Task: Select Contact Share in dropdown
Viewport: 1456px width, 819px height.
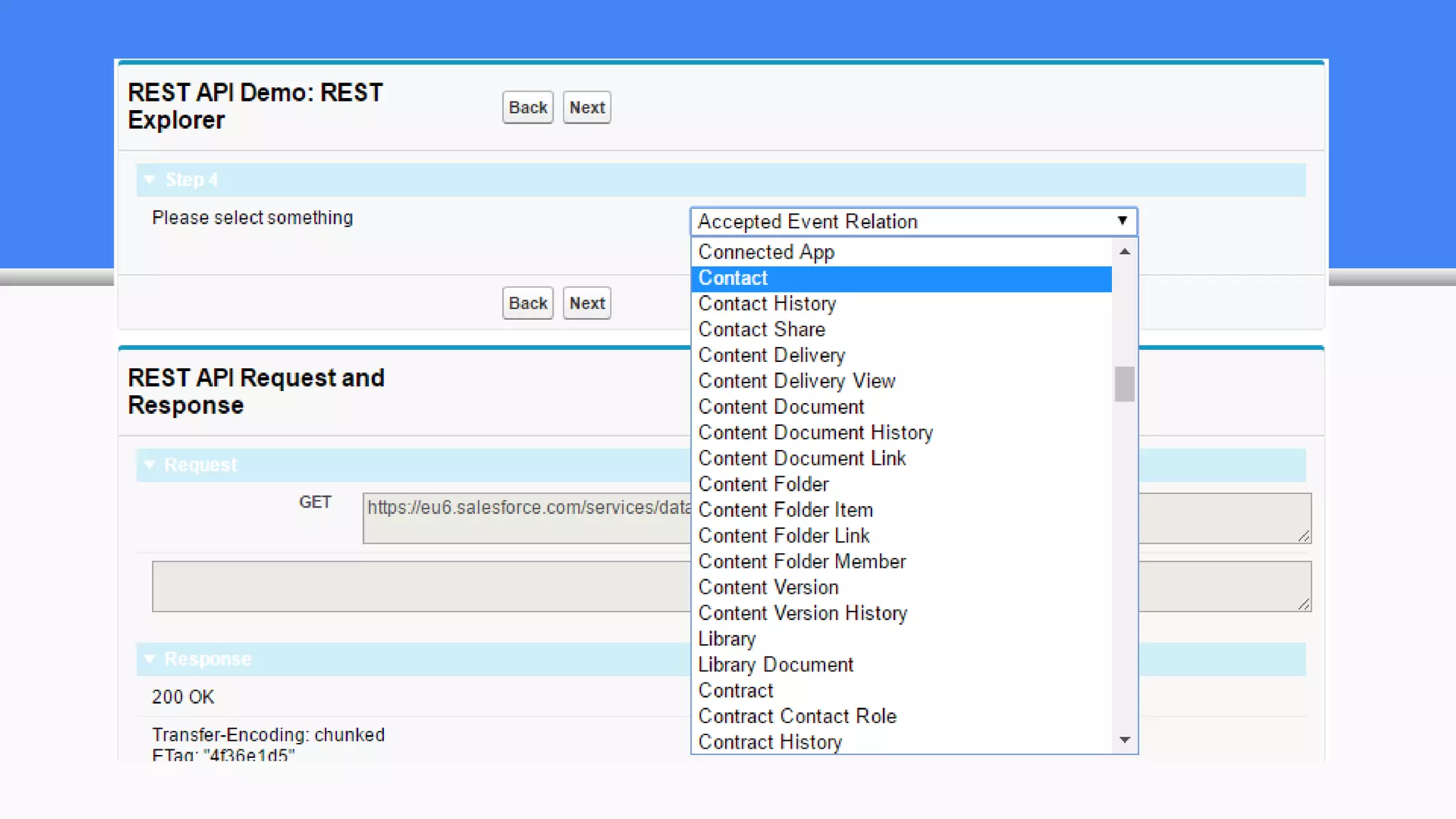Action: [761, 330]
